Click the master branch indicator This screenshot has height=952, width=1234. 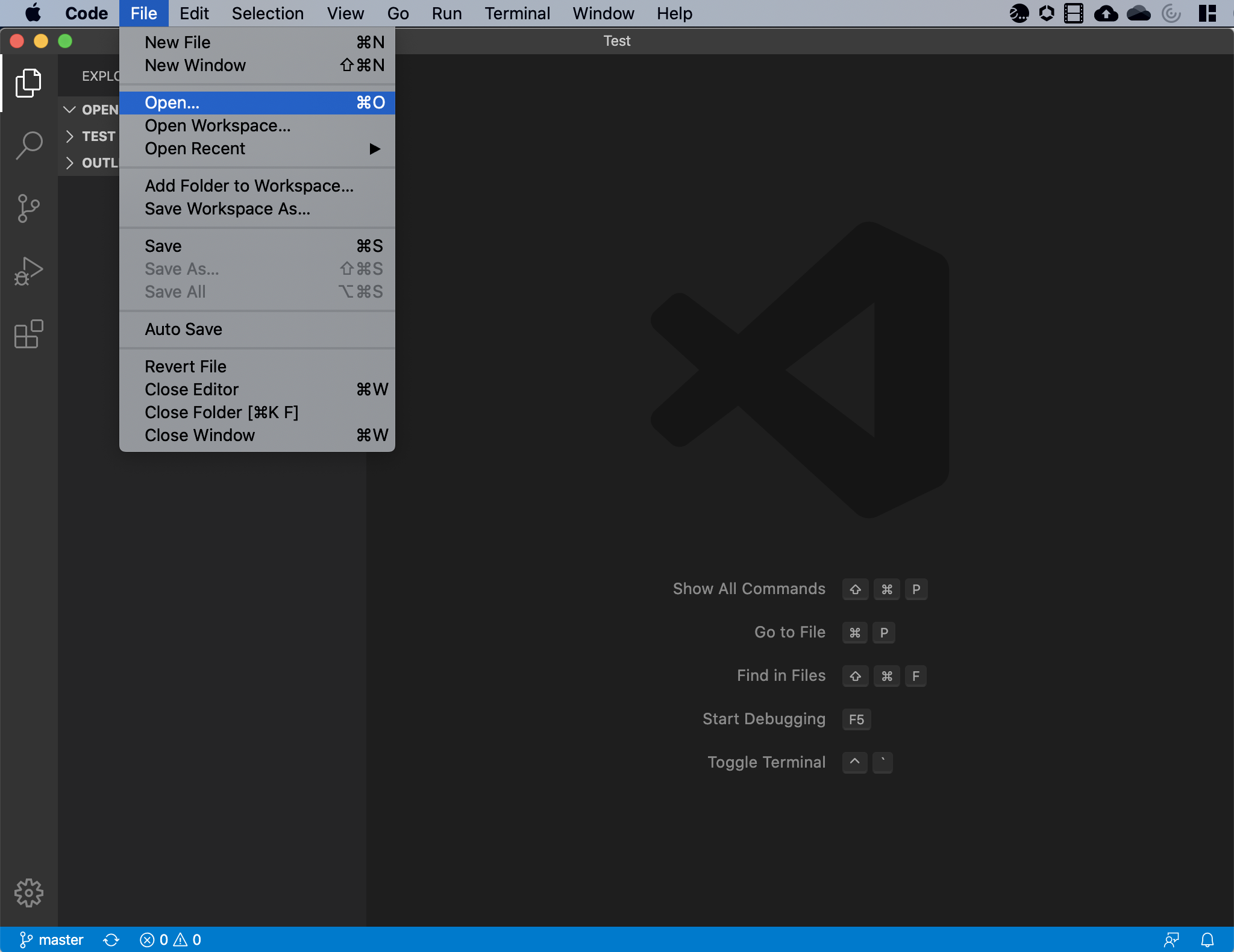[x=52, y=939]
